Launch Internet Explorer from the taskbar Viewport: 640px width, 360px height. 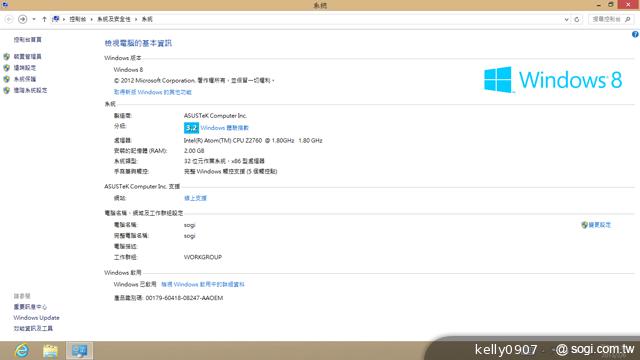tap(22, 351)
